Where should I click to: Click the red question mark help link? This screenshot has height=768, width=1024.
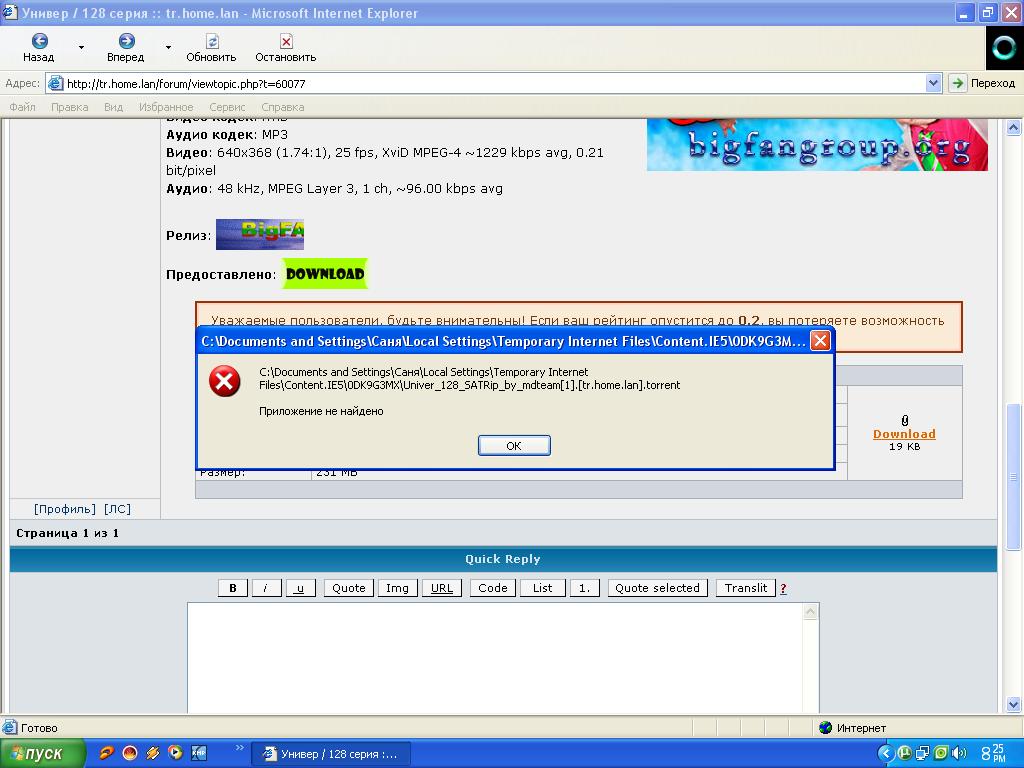(x=783, y=588)
